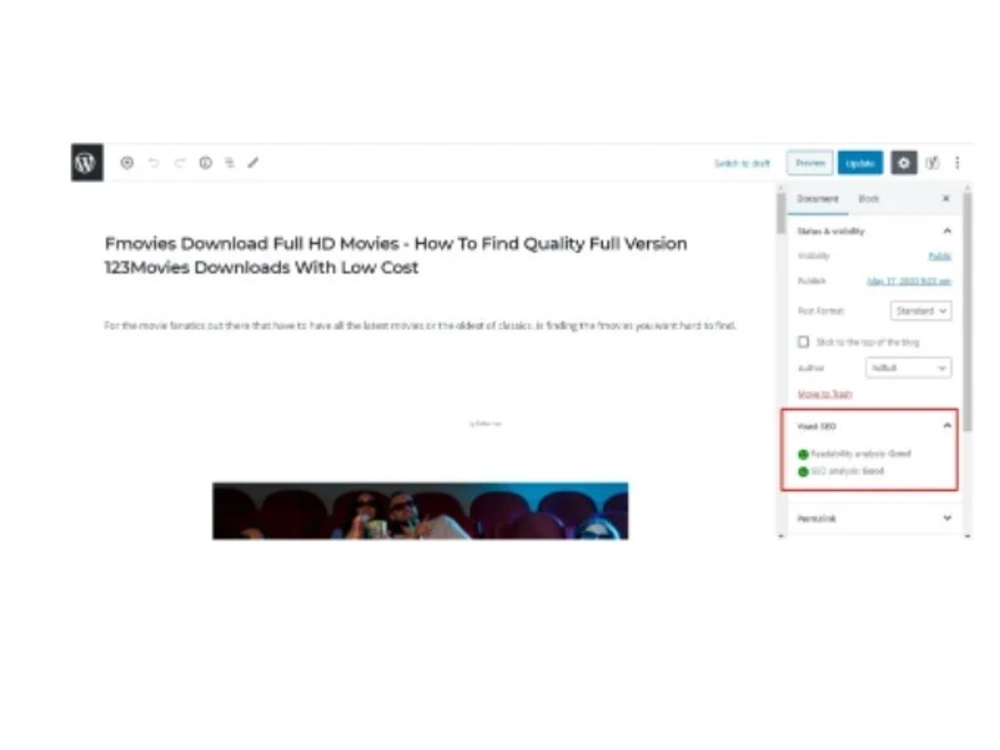Close the settings sidebar
The image size is (1000, 750).
tap(946, 199)
